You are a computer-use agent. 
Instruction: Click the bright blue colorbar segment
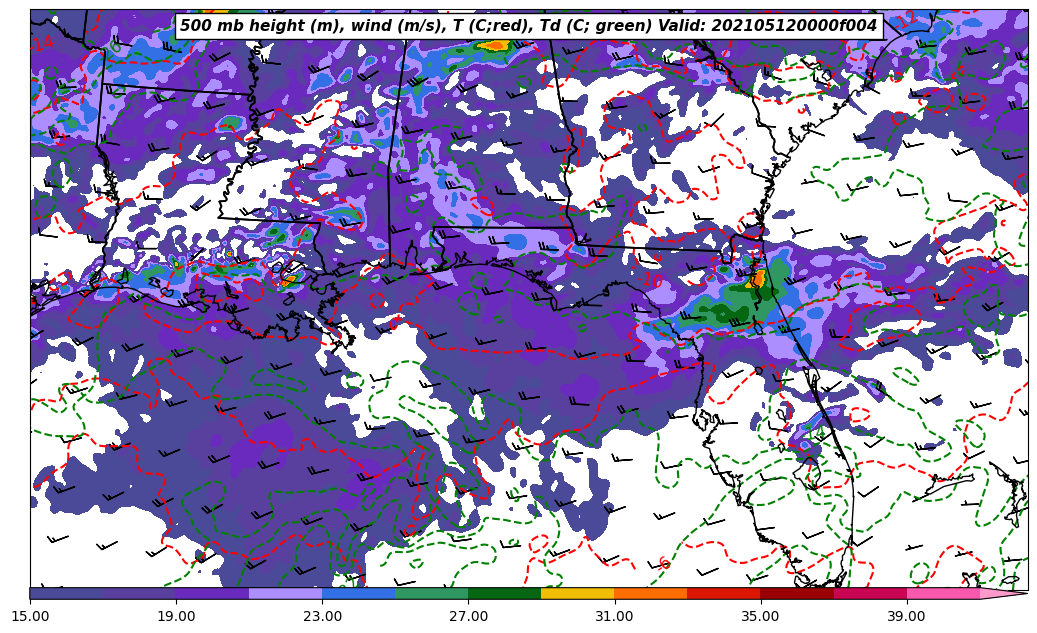click(358, 593)
